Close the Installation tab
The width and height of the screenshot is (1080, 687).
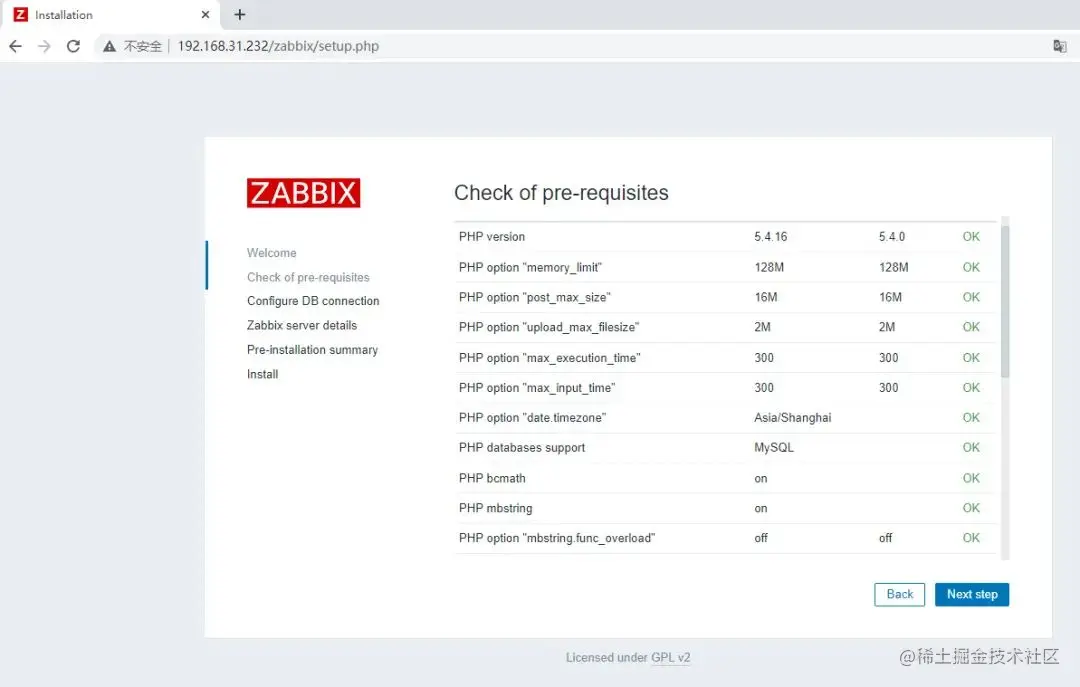tap(205, 14)
